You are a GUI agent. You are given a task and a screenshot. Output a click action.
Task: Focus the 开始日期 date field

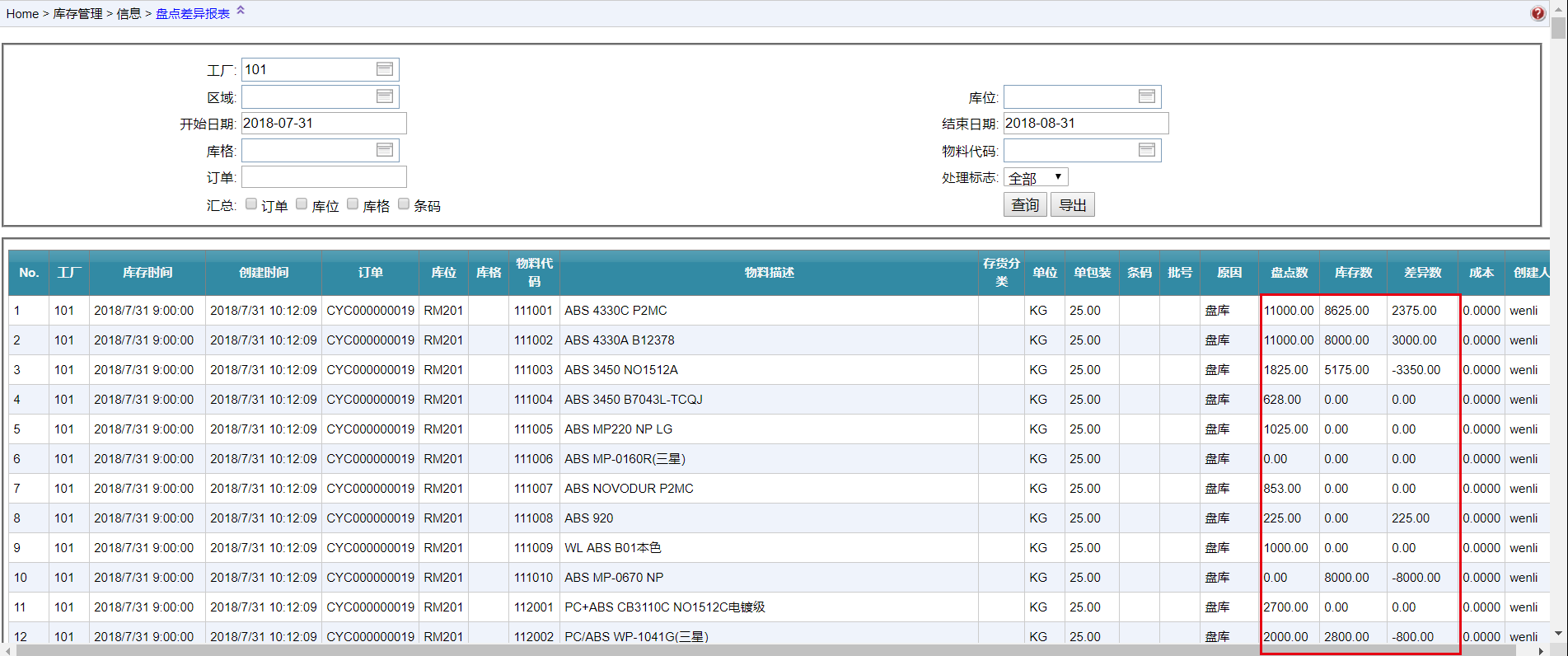[323, 124]
